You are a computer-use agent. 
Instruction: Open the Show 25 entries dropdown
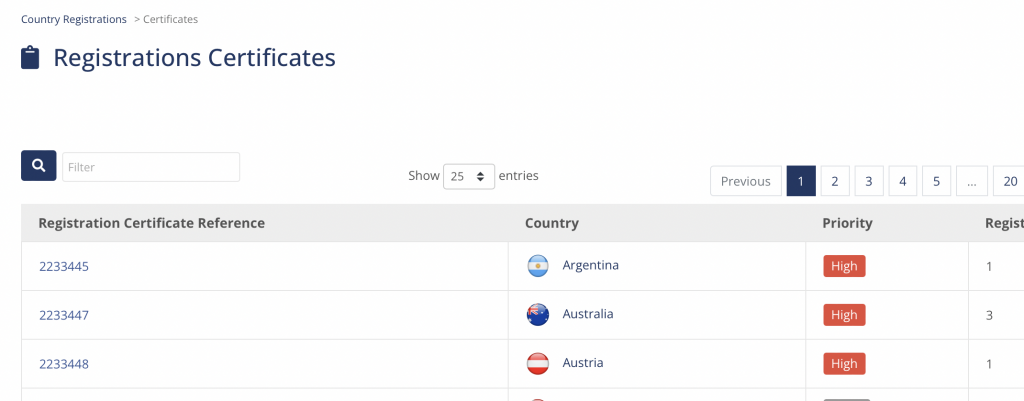pyautogui.click(x=469, y=176)
